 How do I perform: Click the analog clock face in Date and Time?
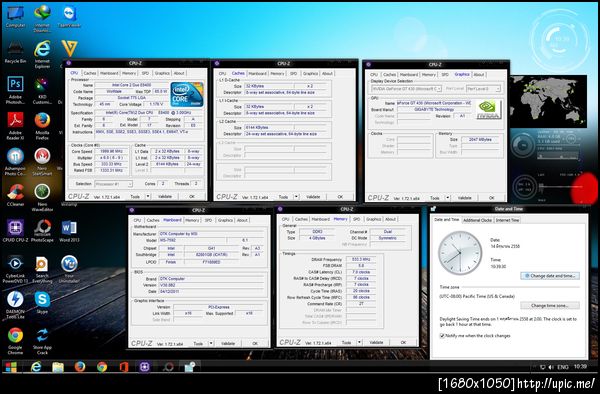coord(460,253)
